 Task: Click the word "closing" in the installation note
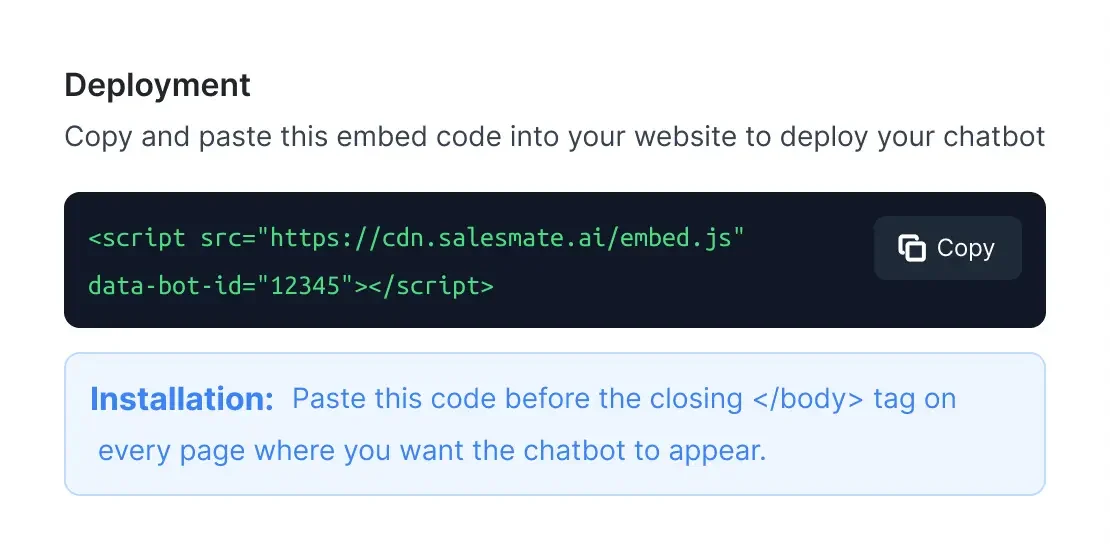tap(688, 399)
